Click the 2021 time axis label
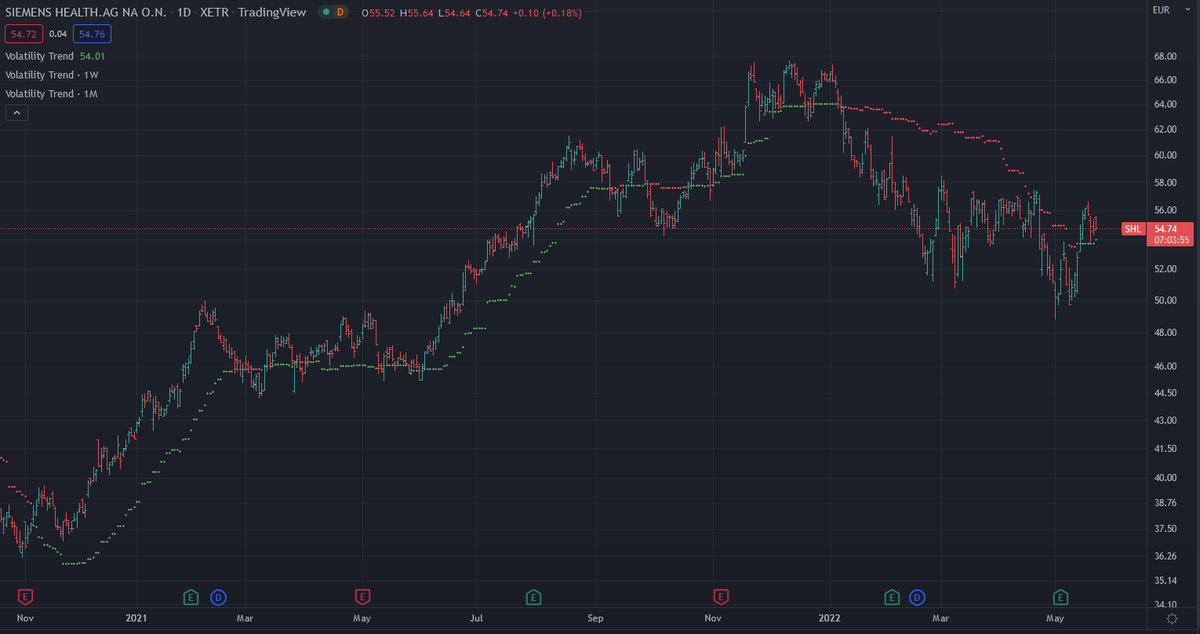The width and height of the screenshot is (1200, 634). click(x=137, y=619)
